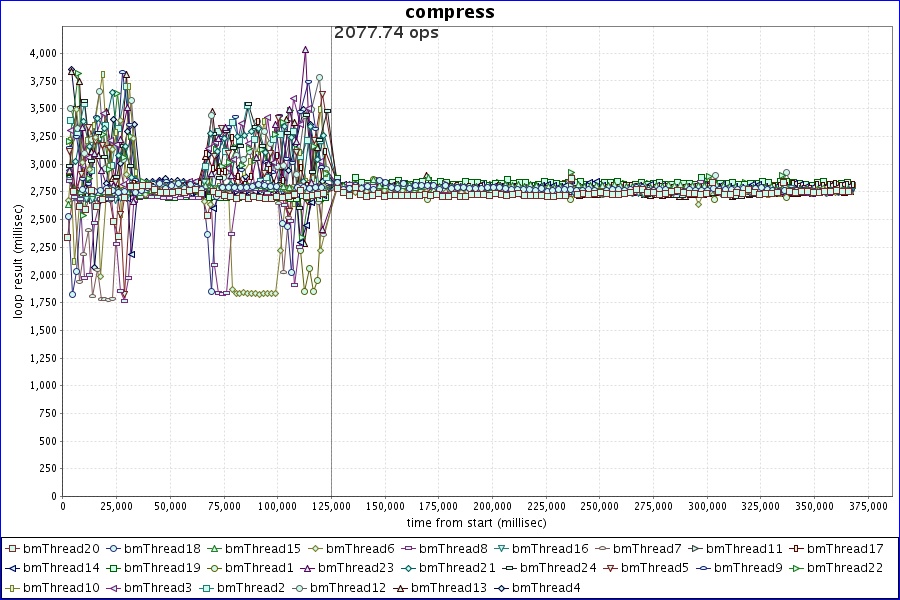This screenshot has height=600, width=900.
Task: Select the bmThread6 diamond legend marker
Action: click(315, 549)
